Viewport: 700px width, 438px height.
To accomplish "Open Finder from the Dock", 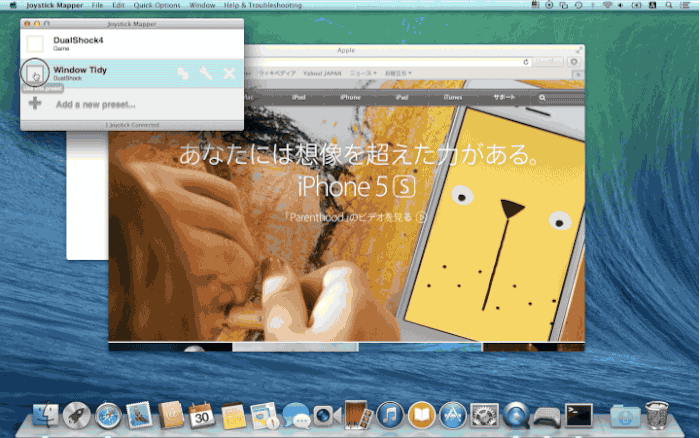I will click(45, 415).
